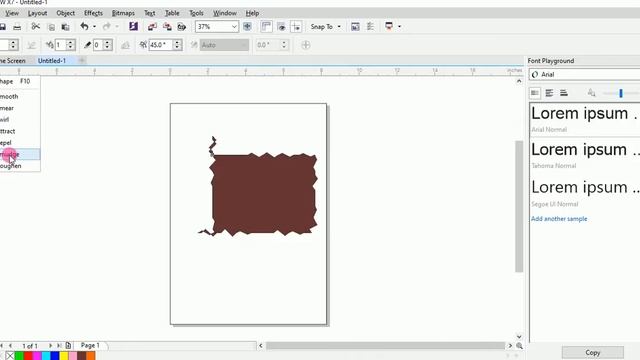The image size is (640, 360).
Task: Go to the first page arrow
Action: 2,346
